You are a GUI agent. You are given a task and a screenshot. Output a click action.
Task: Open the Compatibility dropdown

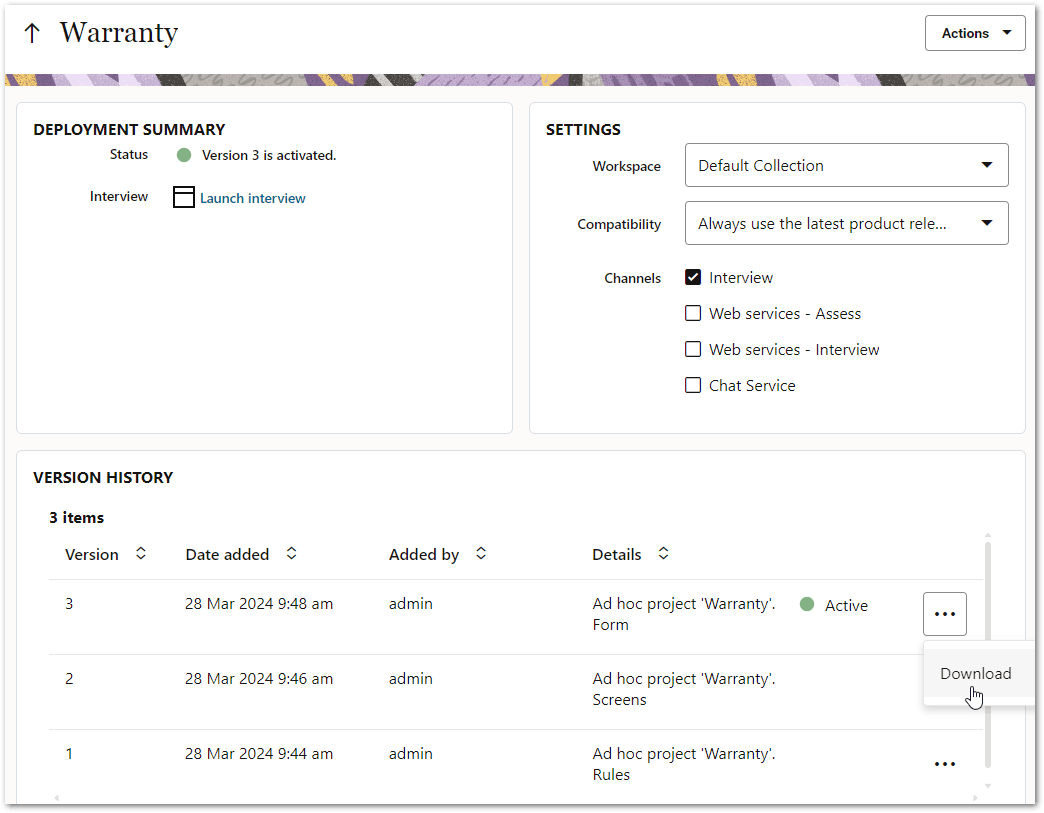pyautogui.click(x=846, y=223)
